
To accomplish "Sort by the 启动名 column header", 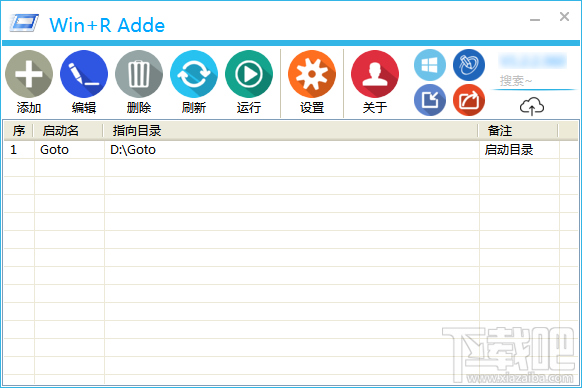I will pos(68,131).
